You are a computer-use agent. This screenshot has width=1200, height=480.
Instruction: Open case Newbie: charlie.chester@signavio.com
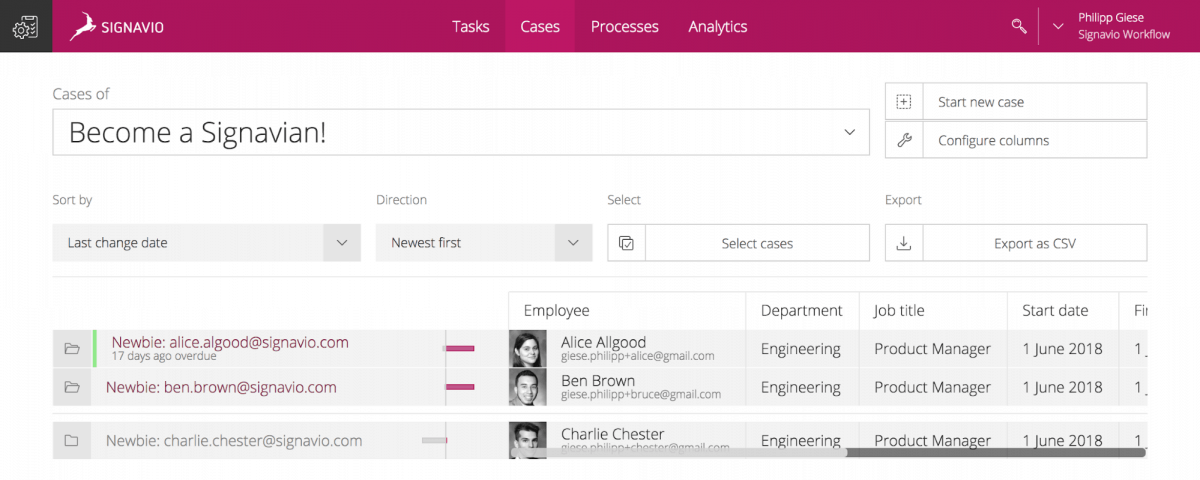pos(234,441)
